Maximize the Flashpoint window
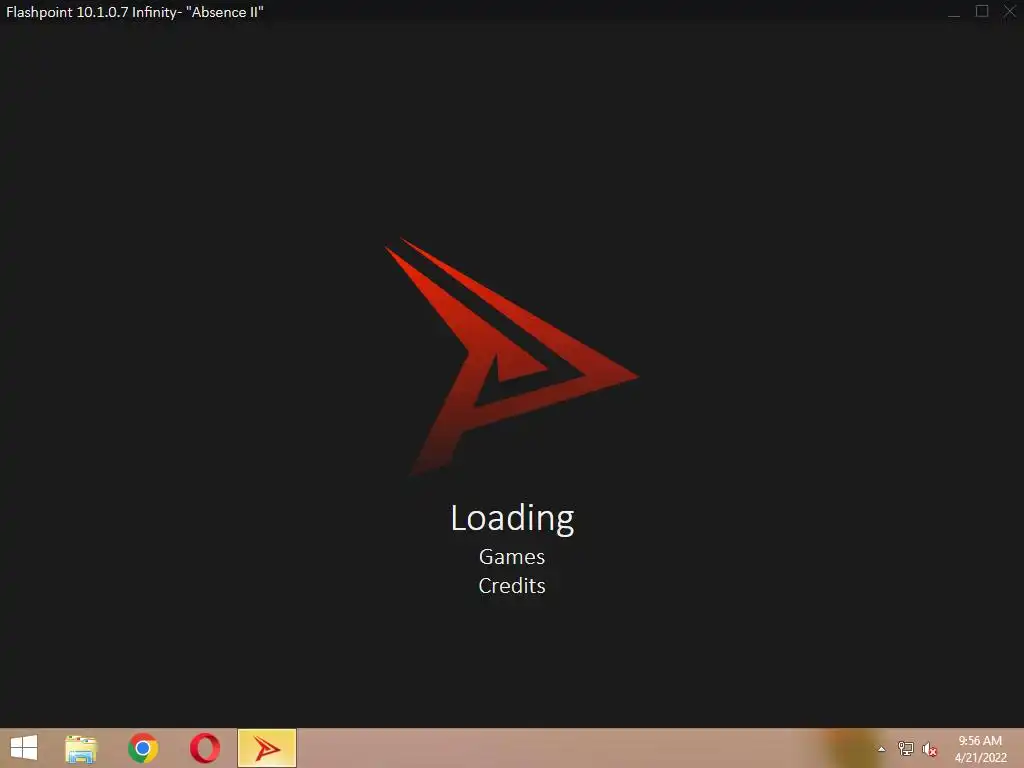The image size is (1024, 768). point(982,11)
